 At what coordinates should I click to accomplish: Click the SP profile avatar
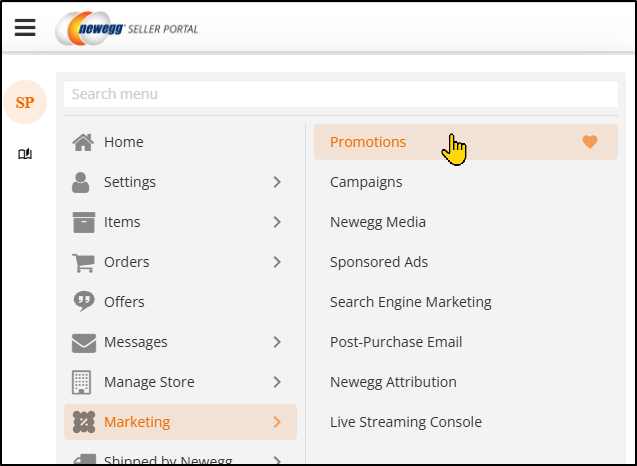tap(25, 102)
